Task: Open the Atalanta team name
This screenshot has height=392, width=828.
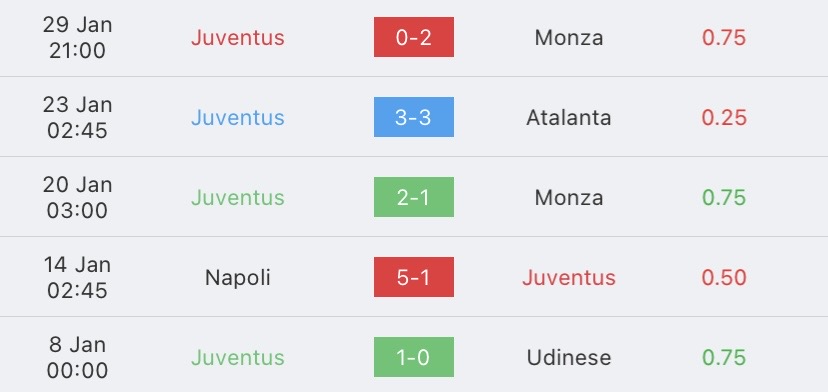Action: [x=569, y=117]
